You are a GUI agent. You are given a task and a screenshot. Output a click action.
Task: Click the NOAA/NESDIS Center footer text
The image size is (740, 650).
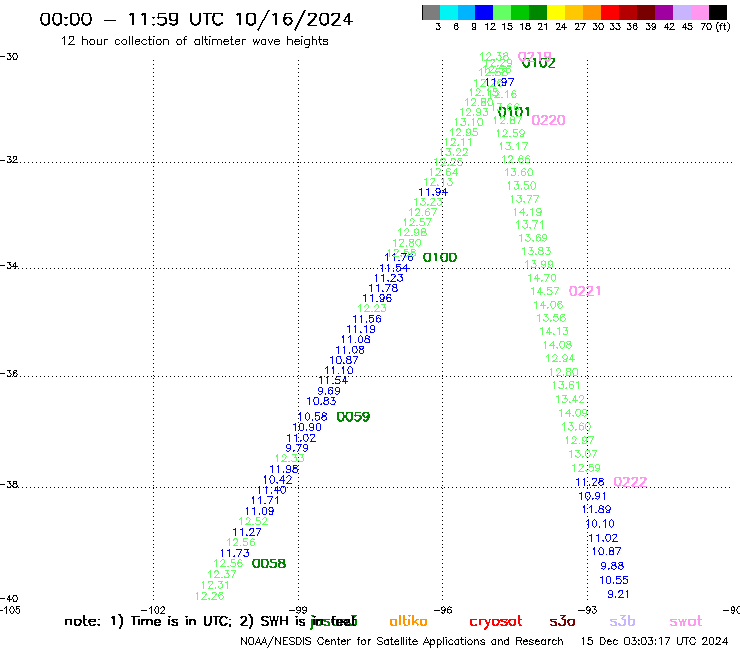(402, 642)
